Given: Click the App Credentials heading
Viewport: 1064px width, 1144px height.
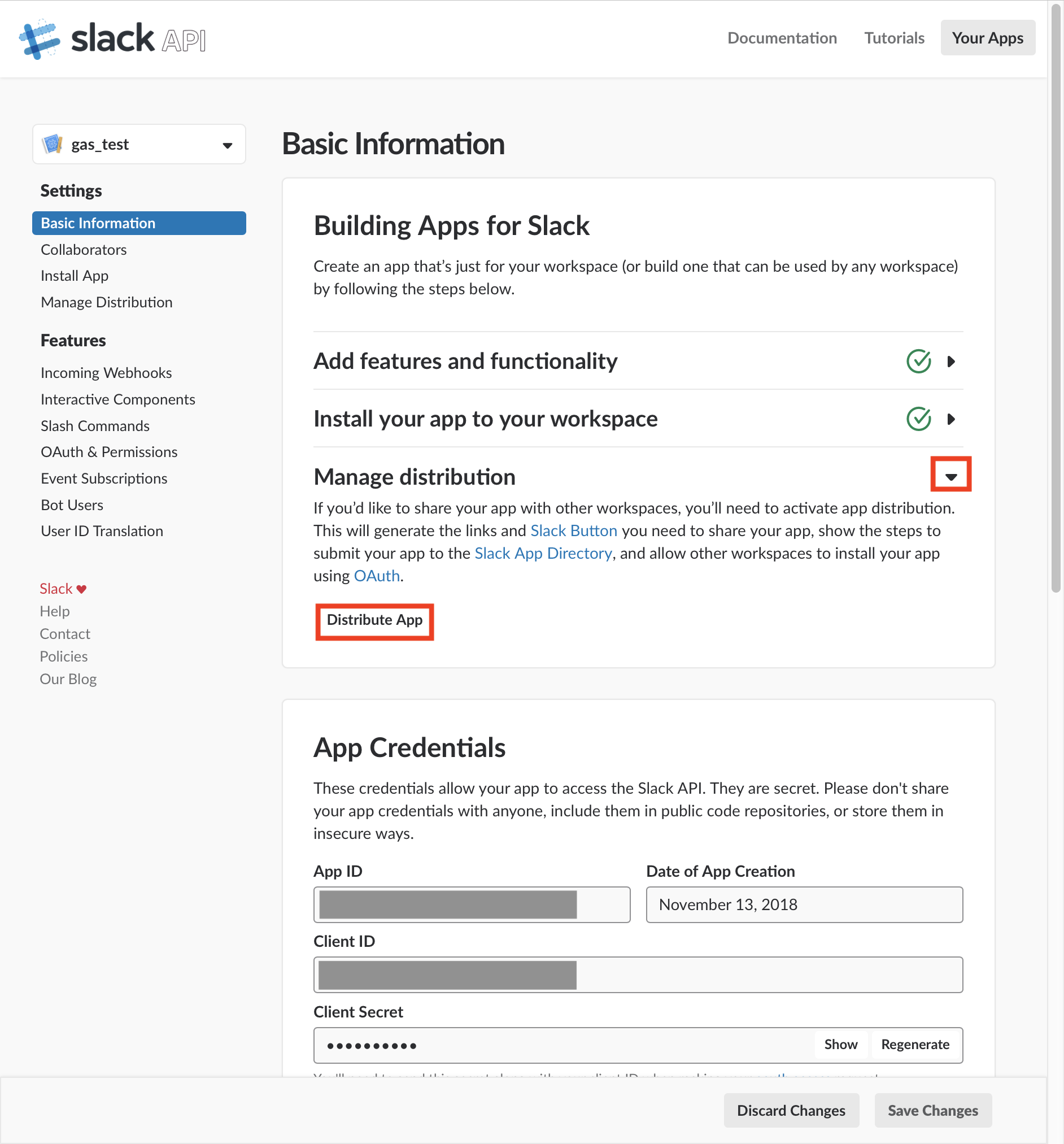Looking at the screenshot, I should coord(409,747).
